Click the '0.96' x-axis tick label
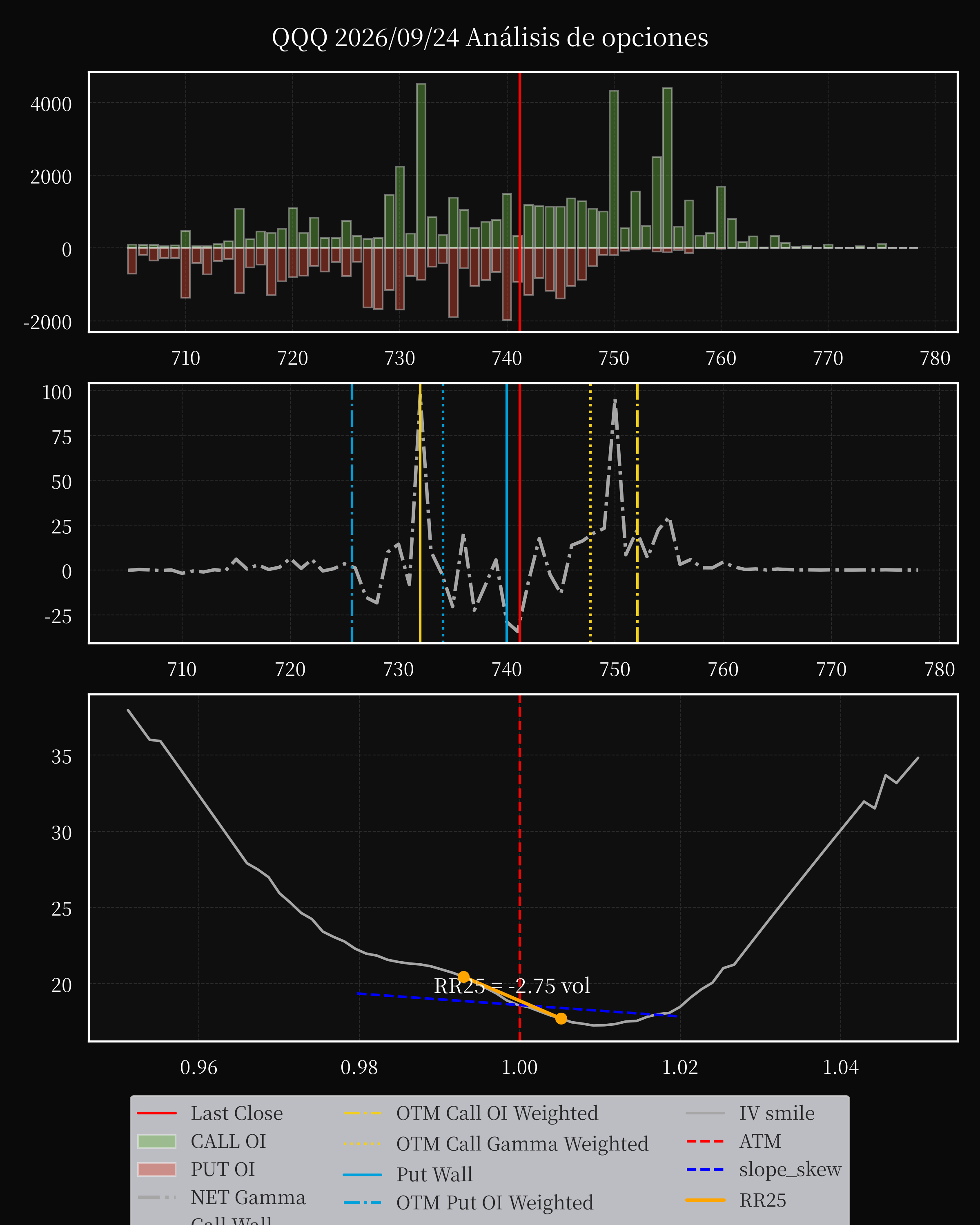The image size is (980, 1225). click(x=198, y=1068)
